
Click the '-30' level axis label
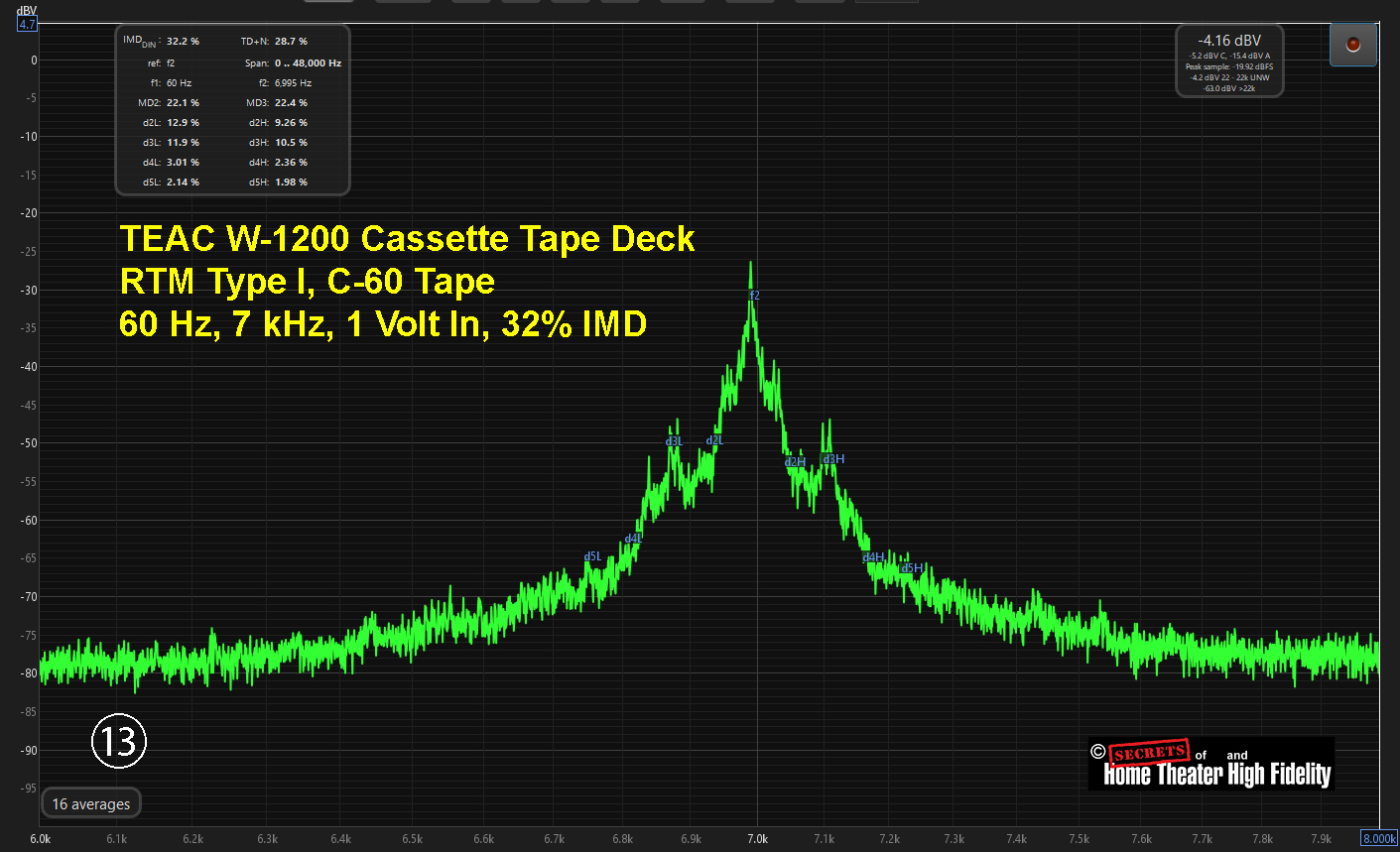(x=30, y=291)
